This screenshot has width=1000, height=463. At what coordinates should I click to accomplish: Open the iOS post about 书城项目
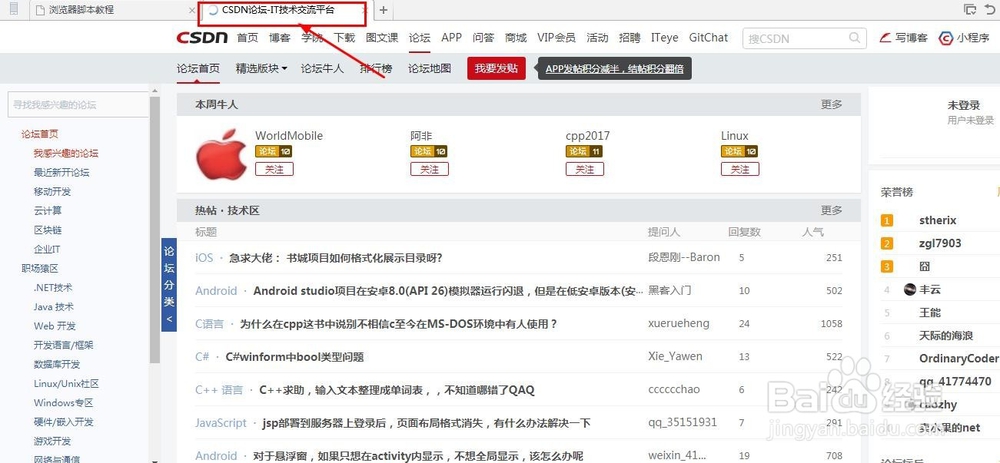pyautogui.click(x=335, y=258)
